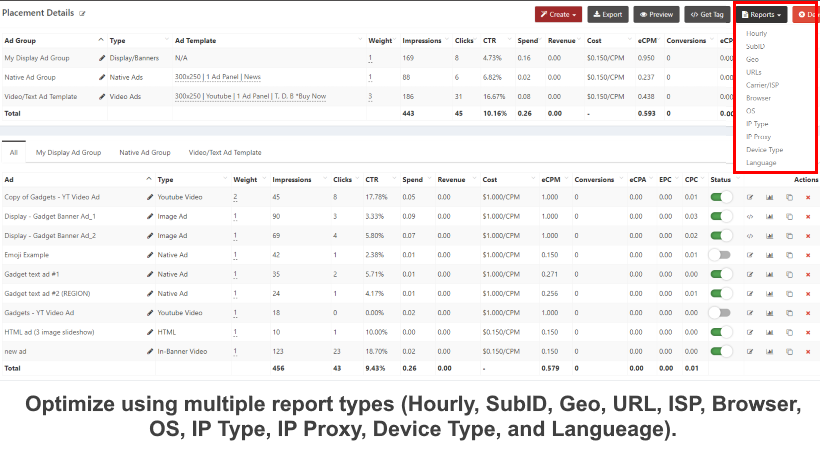Image resolution: width=820 pixels, height=450 pixels.
Task: Delete HTML ad (3 image slideshow)
Action: coord(808,332)
